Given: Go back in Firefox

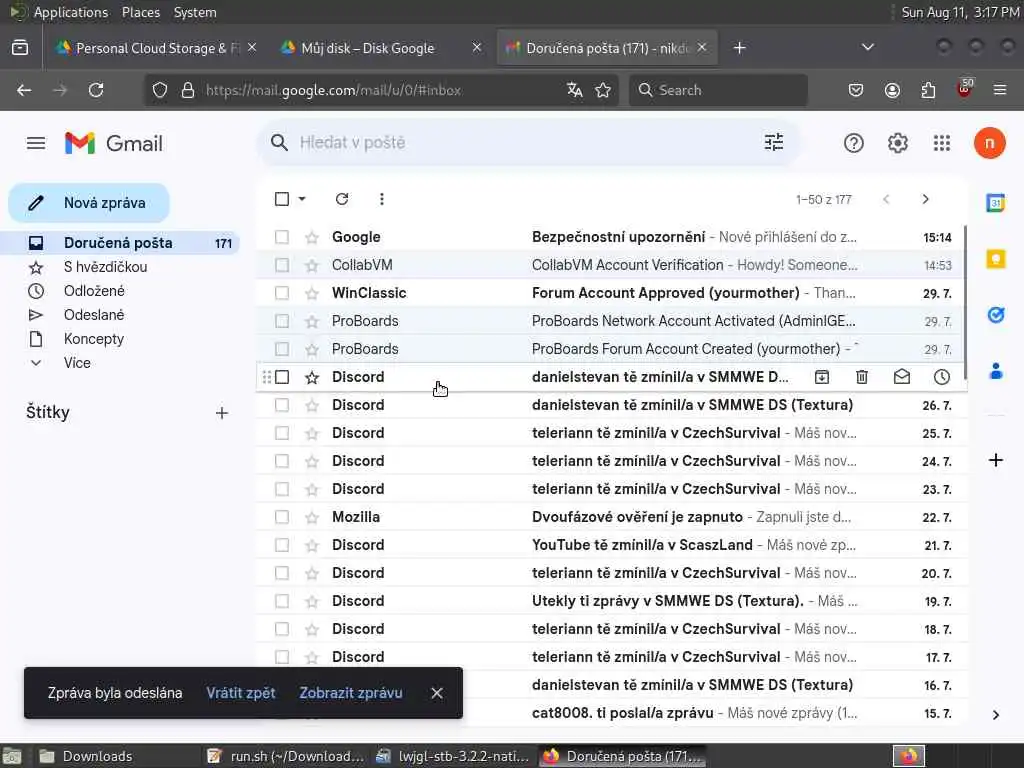Looking at the screenshot, I should pos(24,90).
